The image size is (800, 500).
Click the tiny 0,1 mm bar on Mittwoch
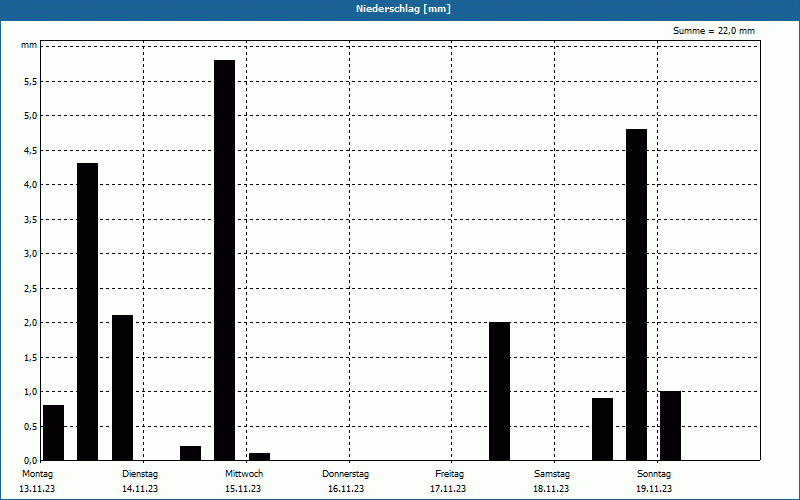point(259,457)
